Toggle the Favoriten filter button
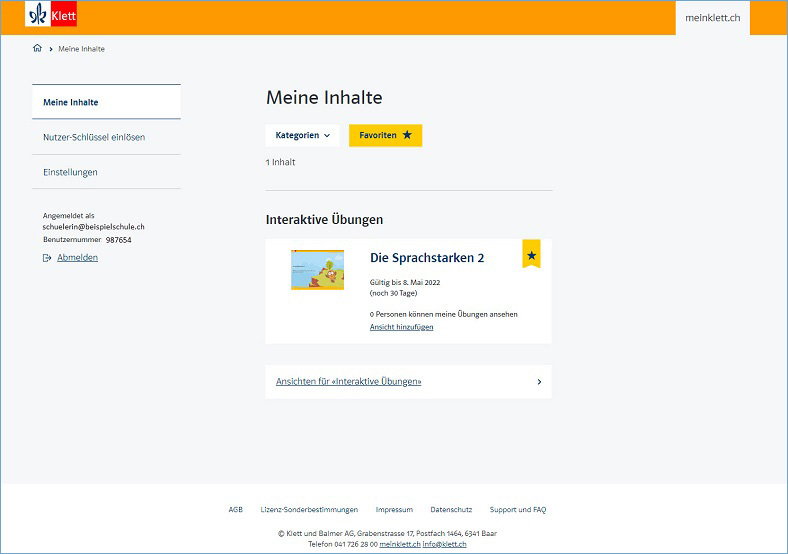Image resolution: width=788 pixels, height=554 pixels. 385,135
